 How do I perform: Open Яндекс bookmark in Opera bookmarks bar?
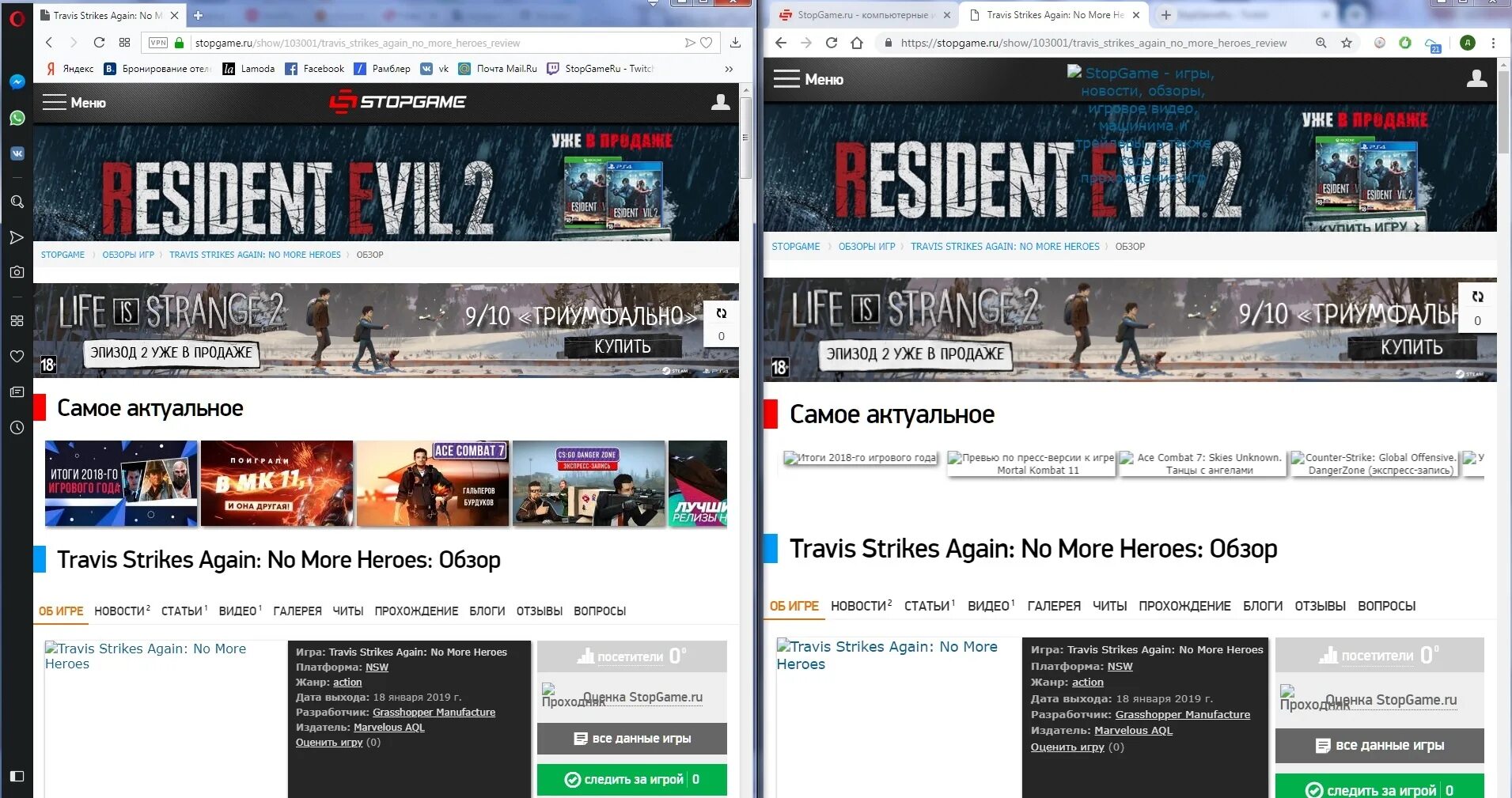(70, 69)
